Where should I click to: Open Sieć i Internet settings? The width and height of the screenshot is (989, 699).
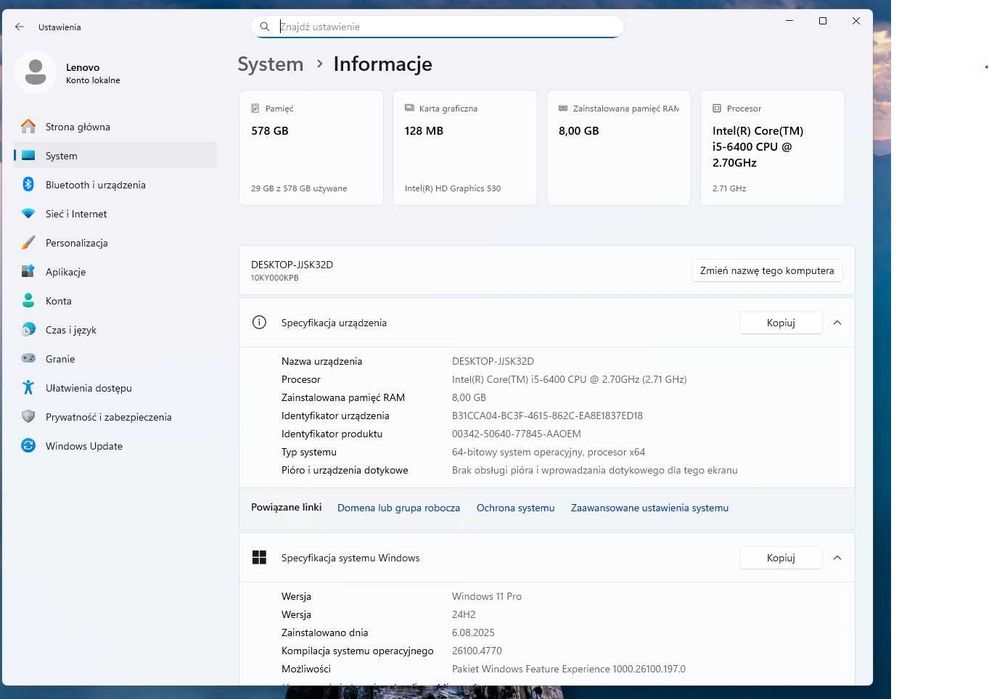coord(115,214)
